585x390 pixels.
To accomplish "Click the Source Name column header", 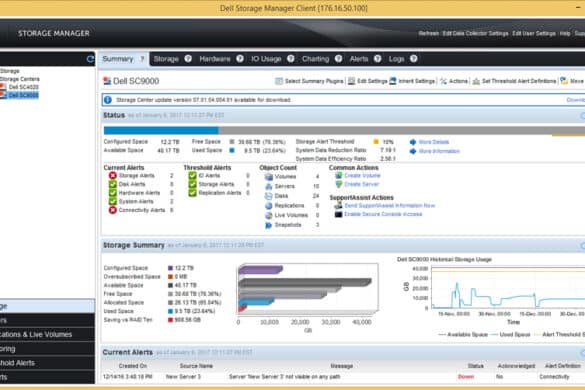I will point(196,366).
